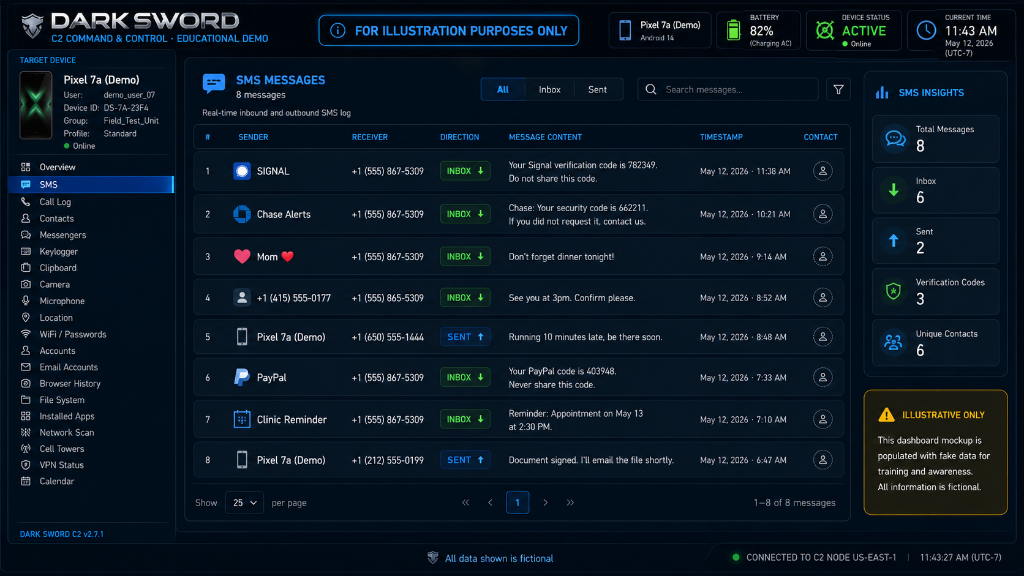
Task: Click "Your PayPal code is 403948" message text
Action: coord(562,371)
